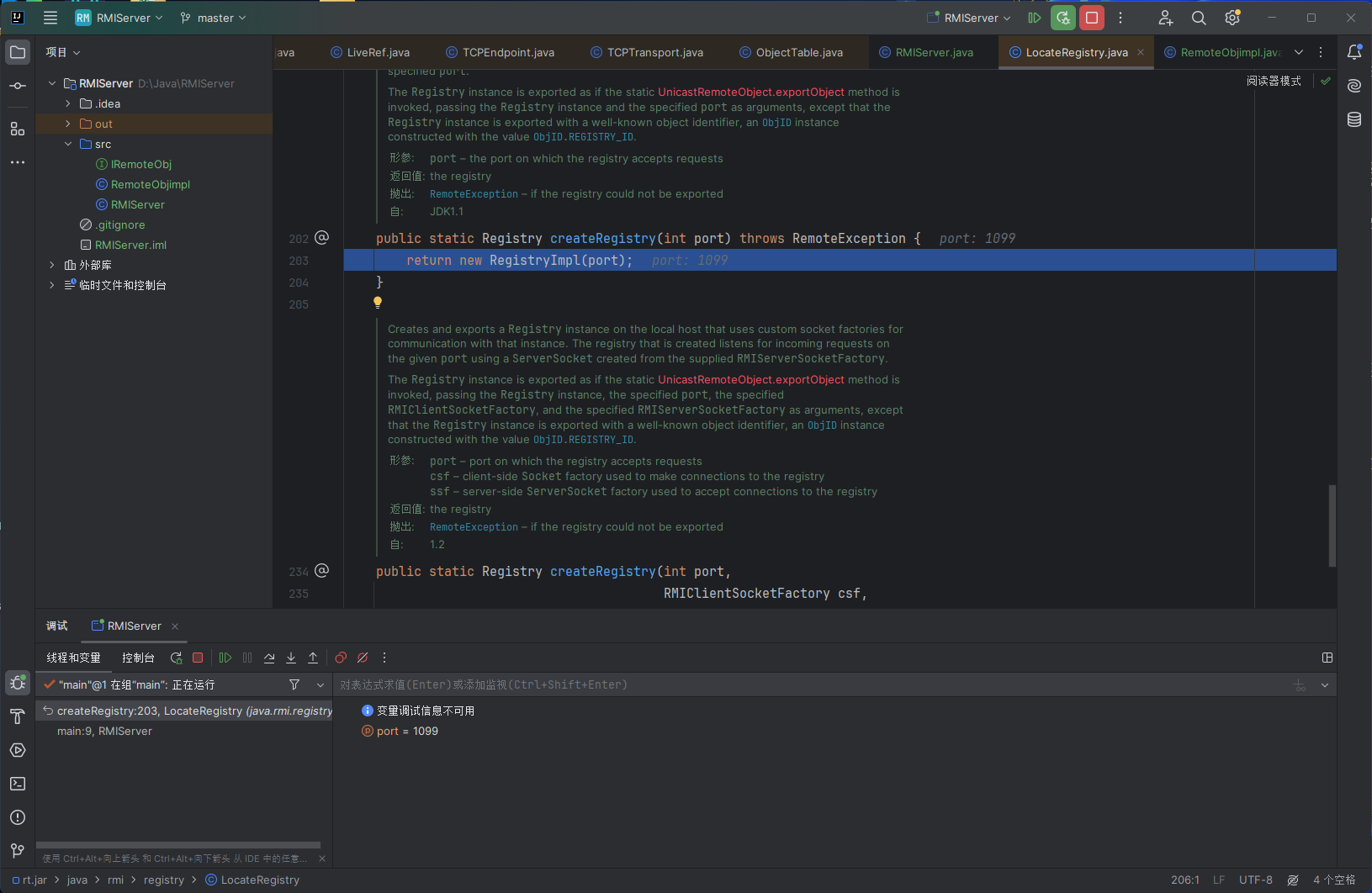Stop RMIServer with red toolbar button
The width and height of the screenshot is (1372, 893).
(x=1092, y=18)
